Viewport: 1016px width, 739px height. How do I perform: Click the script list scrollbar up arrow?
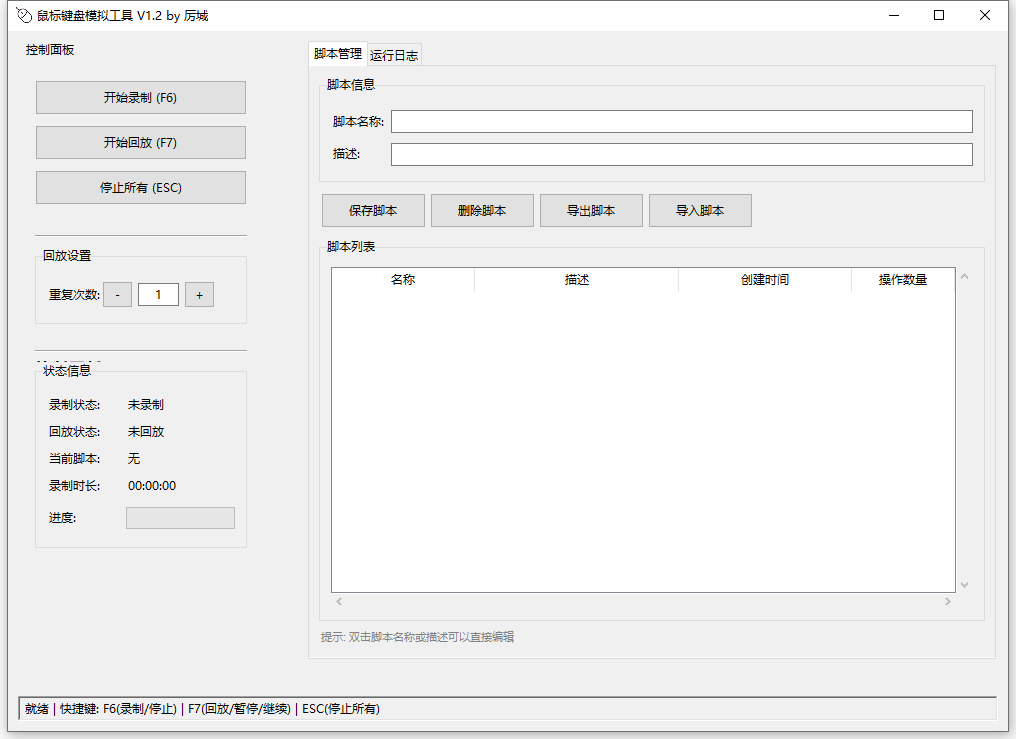coord(963,276)
